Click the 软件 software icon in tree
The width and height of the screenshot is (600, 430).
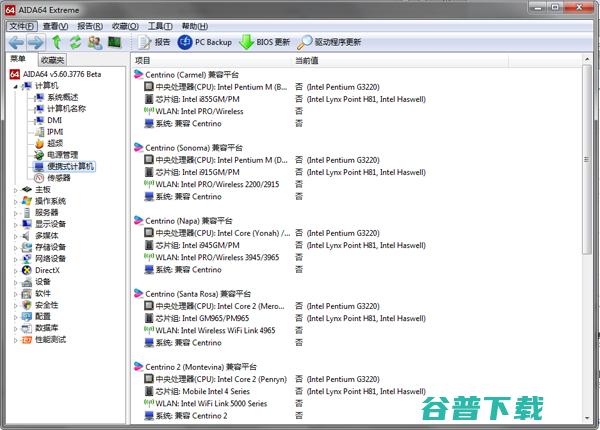(27, 293)
